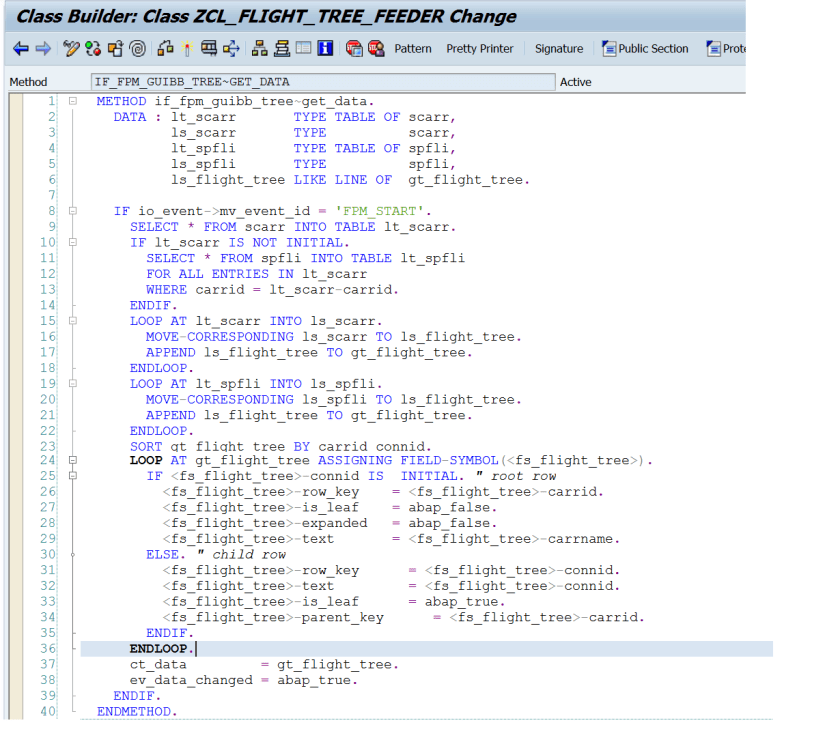Place cursor at end of ENDLOOP line 36
Image resolution: width=840 pixels, height=740 pixels.
click(198, 649)
